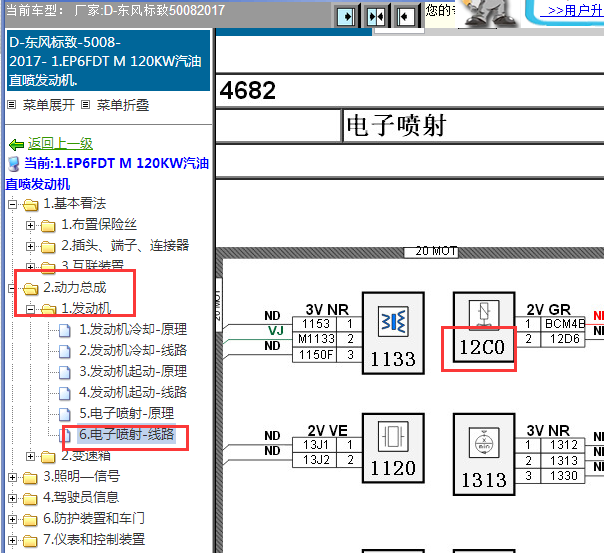Click document icon beside 1.发动机冷却-原理
The height and width of the screenshot is (553, 604).
click(x=64, y=330)
